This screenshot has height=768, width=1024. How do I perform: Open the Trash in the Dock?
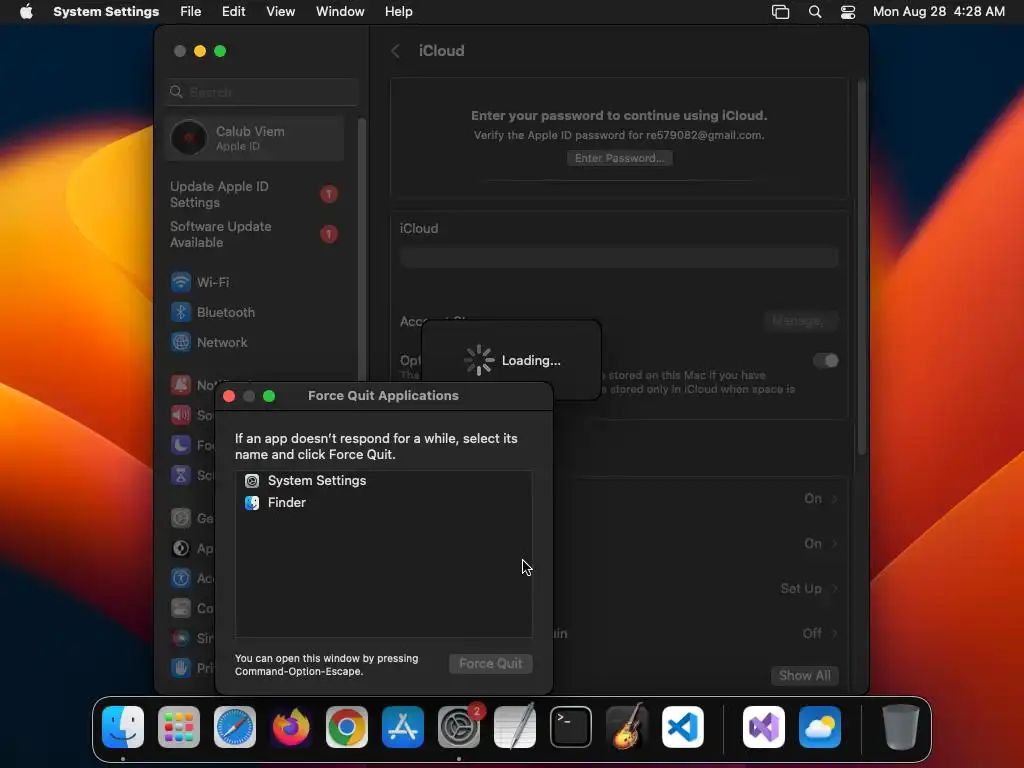tap(901, 727)
